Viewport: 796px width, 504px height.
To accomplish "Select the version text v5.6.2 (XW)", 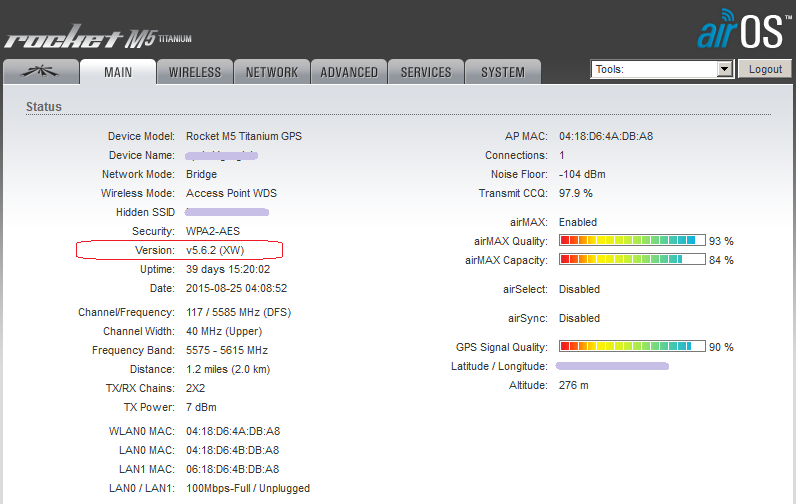I will tap(215, 250).
